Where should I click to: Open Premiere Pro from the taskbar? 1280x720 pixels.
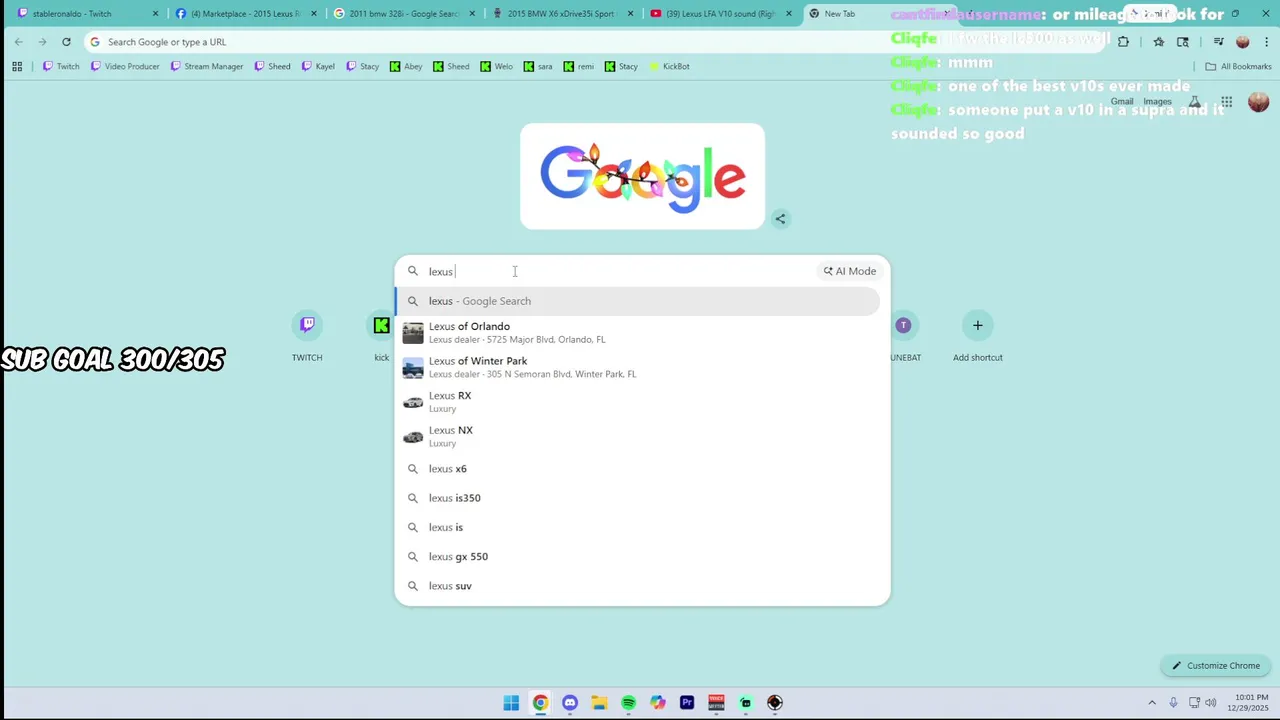tap(687, 703)
